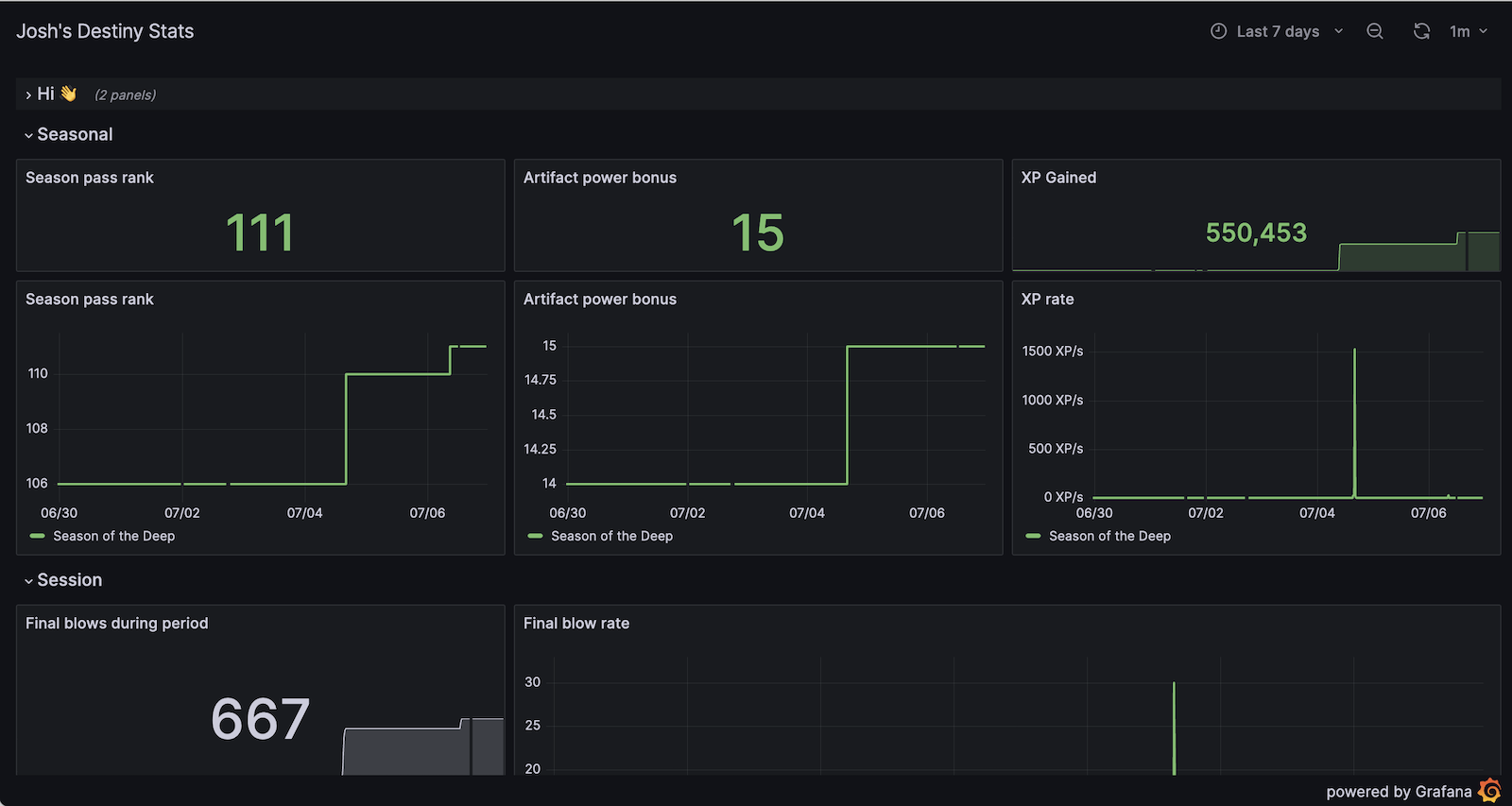Click the 667 final blows value
The image size is (1512, 806).
[260, 719]
